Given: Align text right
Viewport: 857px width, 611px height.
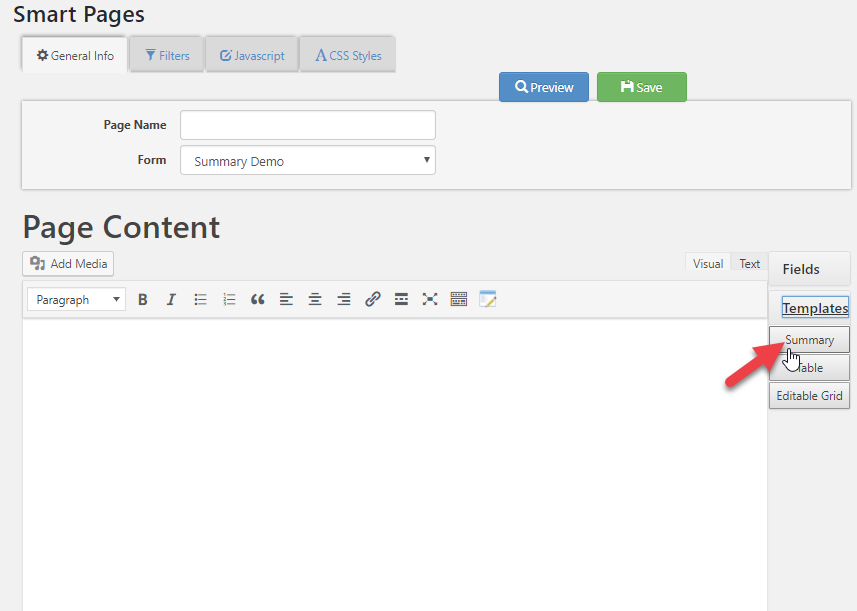Looking at the screenshot, I should pos(344,299).
